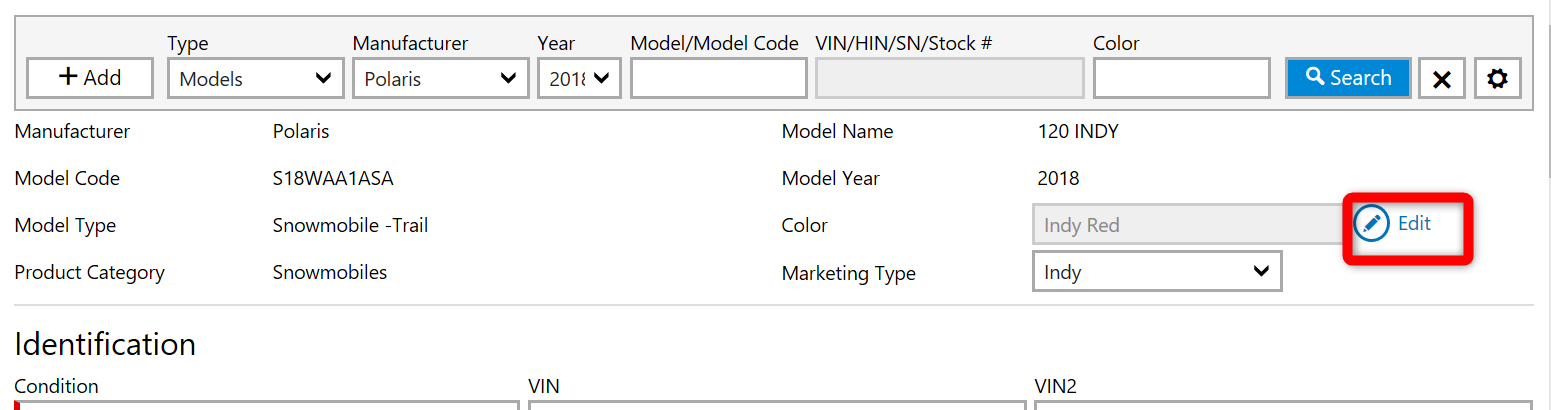The height and width of the screenshot is (410, 1551).
Task: Click the Identification section heading
Action: coord(105,344)
